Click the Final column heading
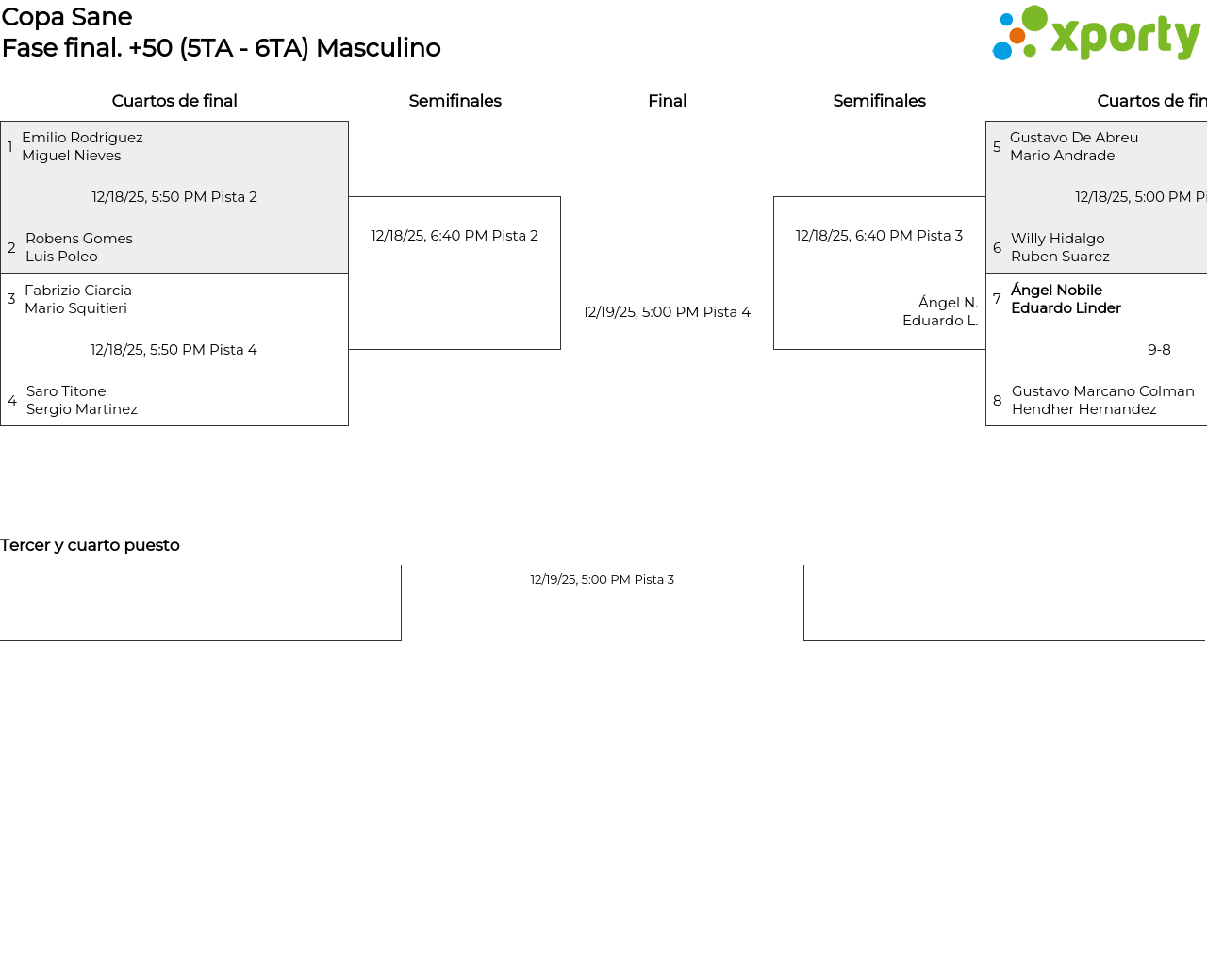This screenshot has width=1207, height=980. [667, 101]
